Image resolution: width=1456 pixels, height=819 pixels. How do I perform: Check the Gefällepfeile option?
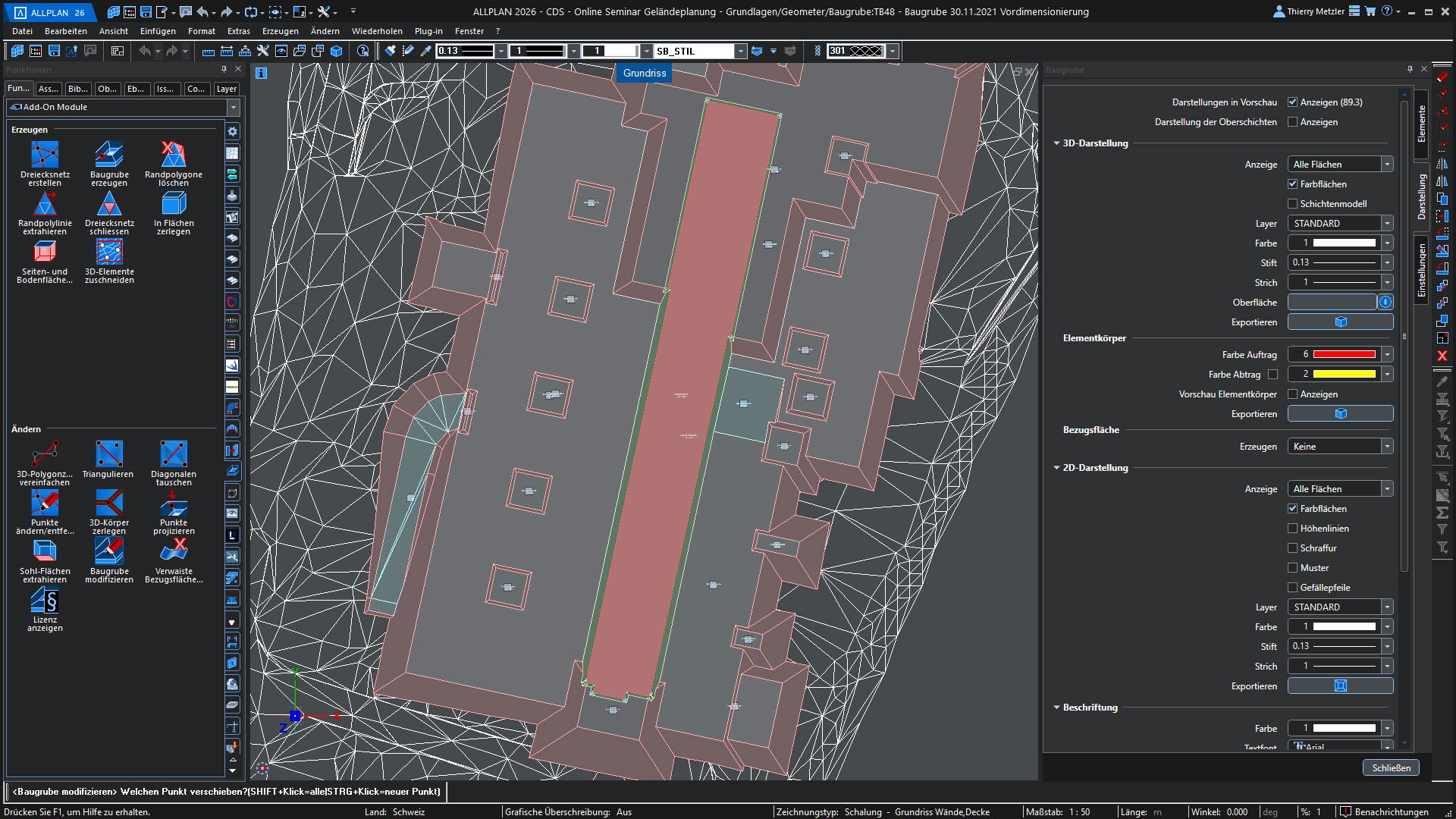1293,588
